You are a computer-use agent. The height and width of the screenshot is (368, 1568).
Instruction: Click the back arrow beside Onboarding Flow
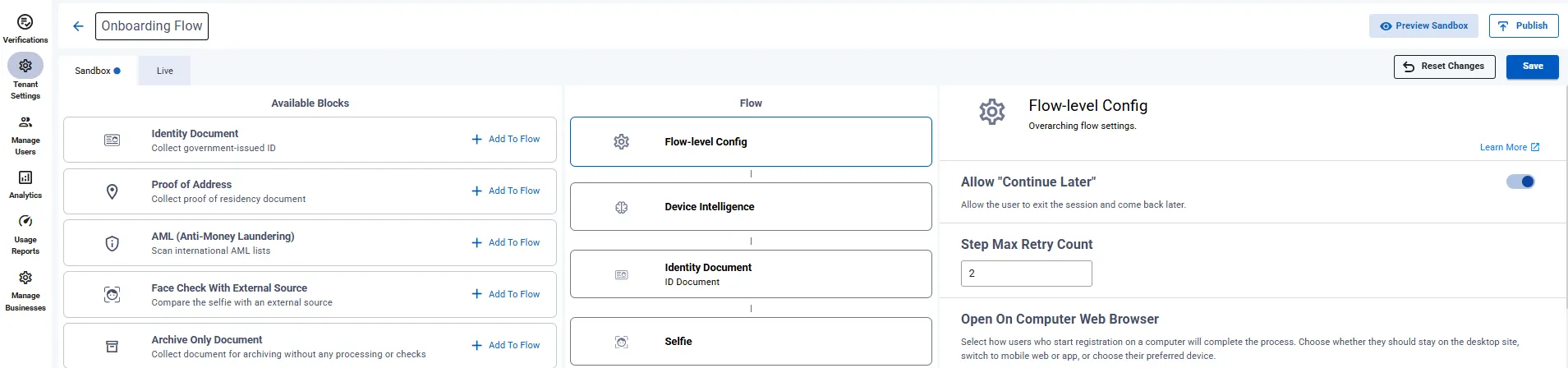click(78, 26)
